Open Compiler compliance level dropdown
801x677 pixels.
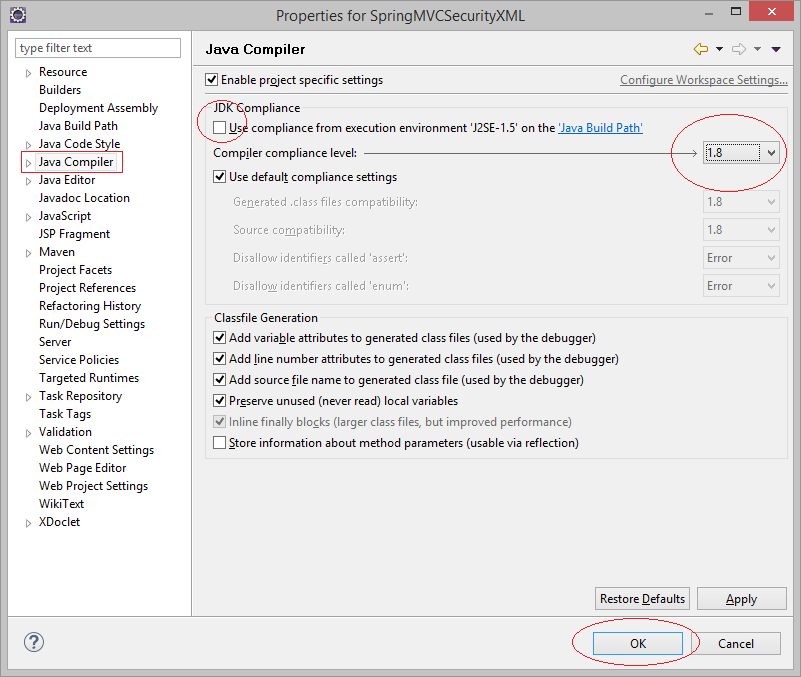[741, 153]
